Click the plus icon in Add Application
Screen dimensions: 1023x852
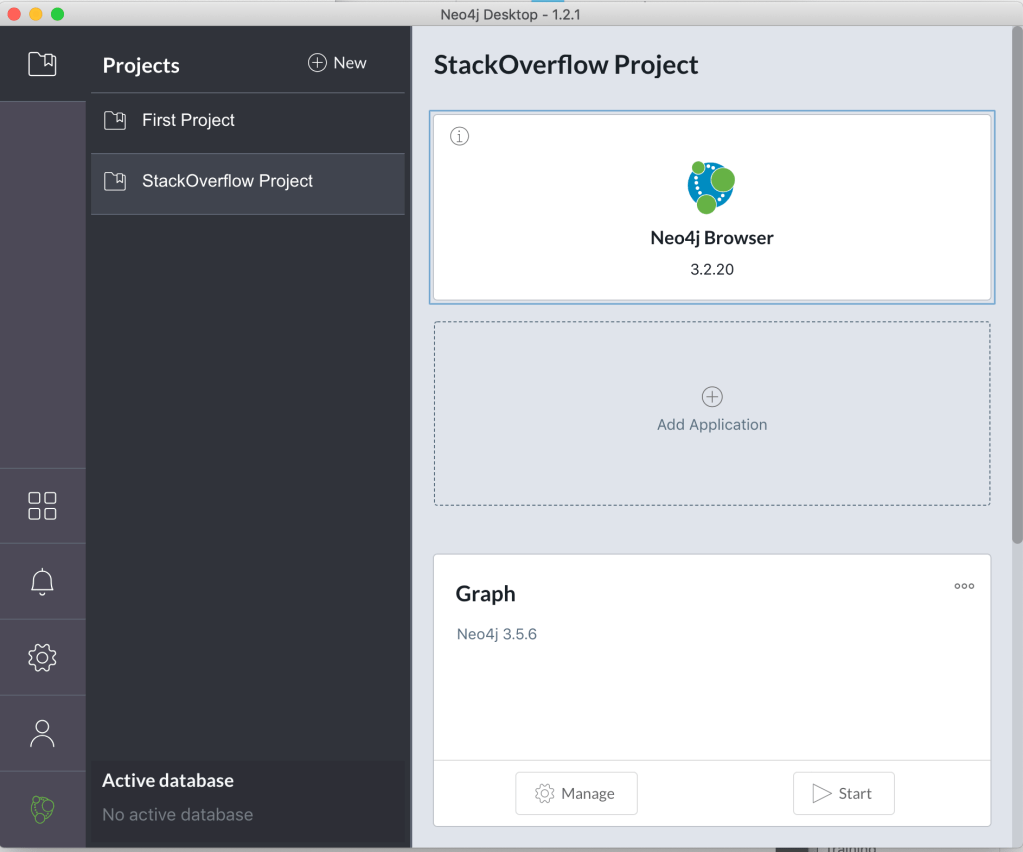(712, 397)
